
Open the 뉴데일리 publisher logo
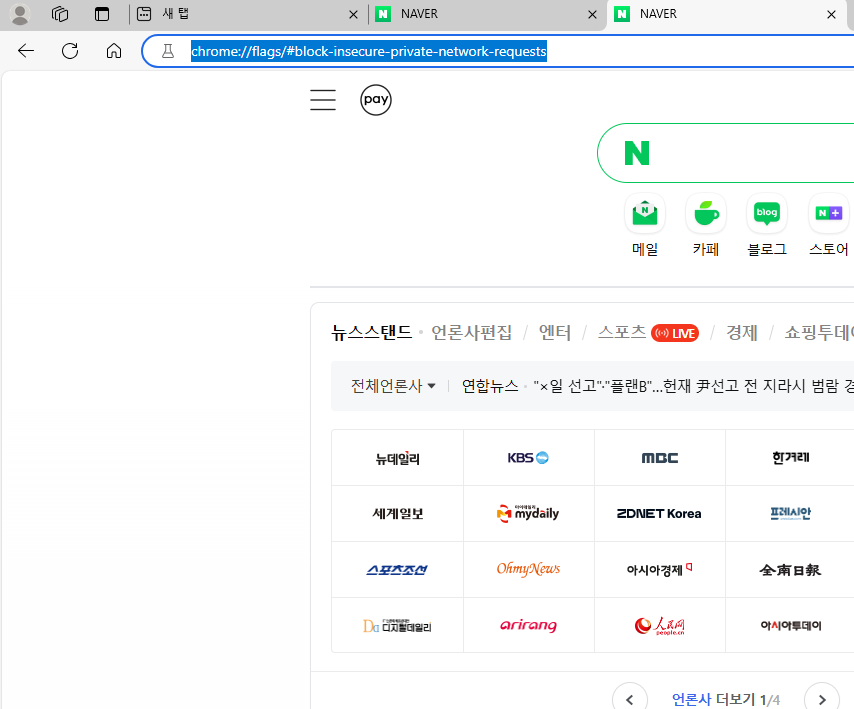click(x=398, y=458)
